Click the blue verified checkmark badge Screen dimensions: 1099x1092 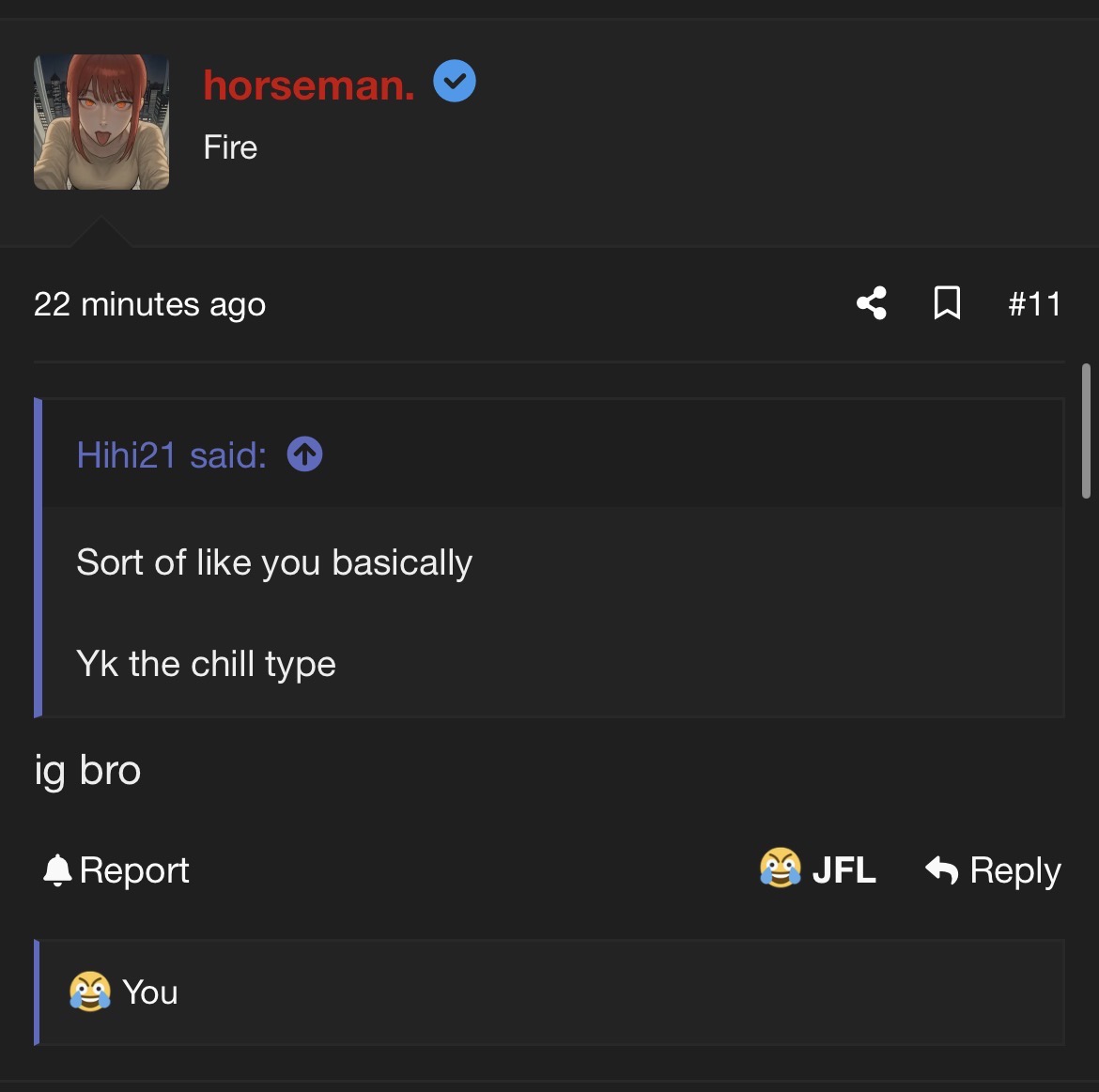[455, 82]
